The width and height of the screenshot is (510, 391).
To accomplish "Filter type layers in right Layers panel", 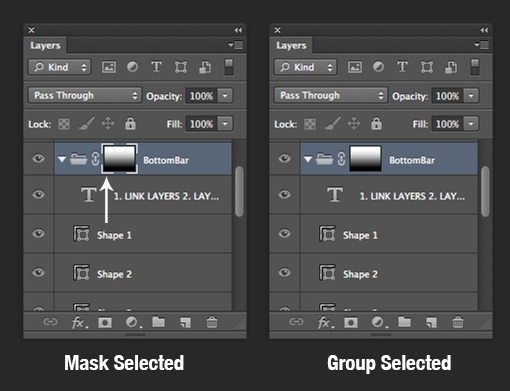I will (x=402, y=67).
